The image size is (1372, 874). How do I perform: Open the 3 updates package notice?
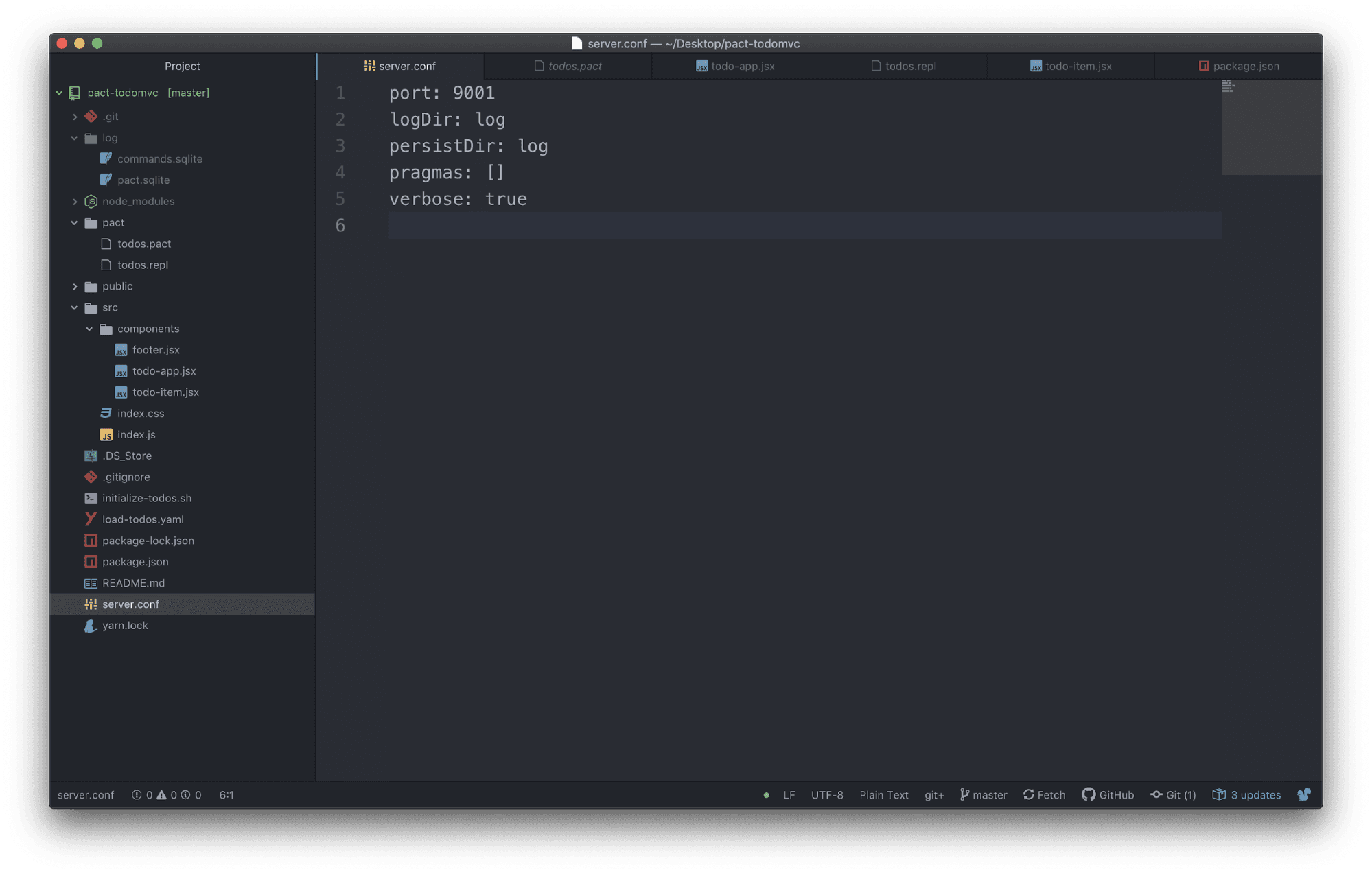[x=1246, y=795]
